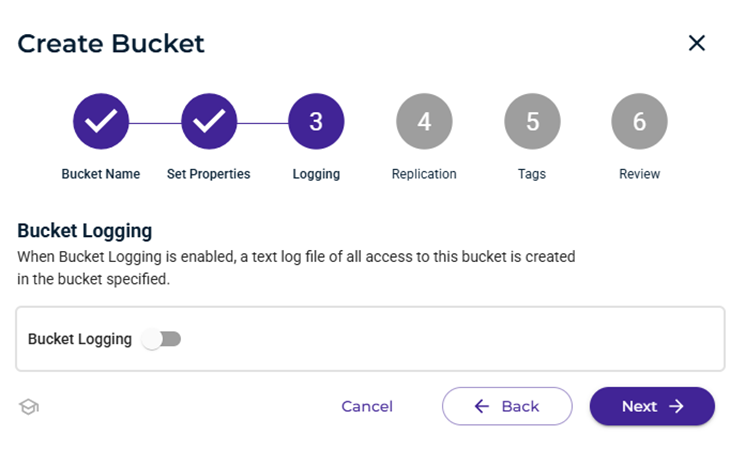Viewport: 745px width, 450px height.
Task: Go to step 6 circle
Action: [x=639, y=122]
